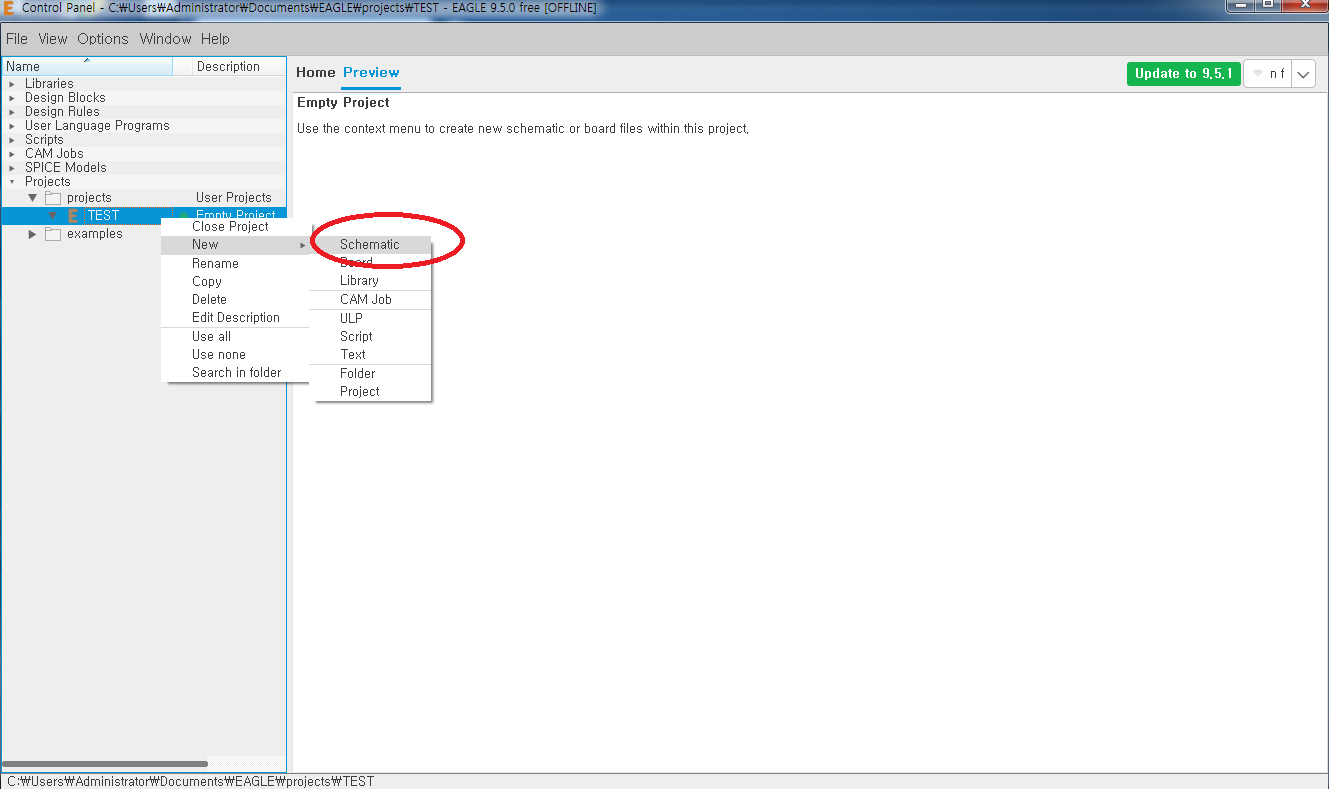This screenshot has width=1329, height=789.
Task: Click the Update to 9.5.1 button
Action: coord(1184,73)
